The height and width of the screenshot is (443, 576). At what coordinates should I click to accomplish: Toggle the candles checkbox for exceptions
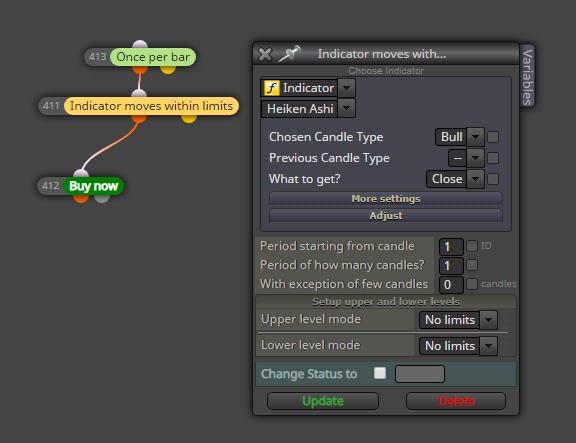[x=472, y=284]
